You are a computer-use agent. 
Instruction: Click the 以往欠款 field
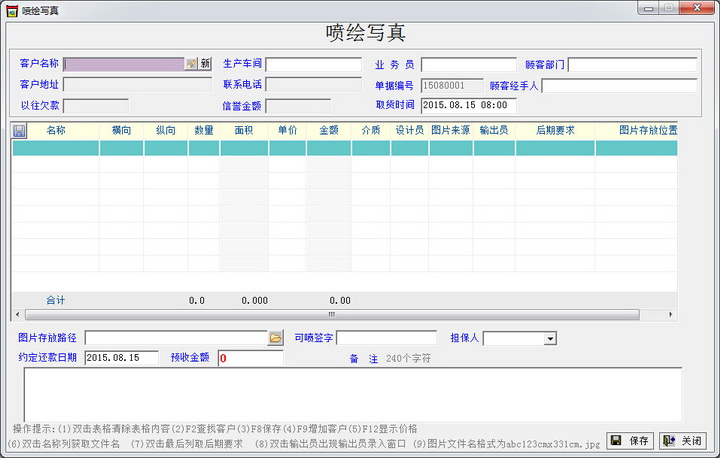click(96, 106)
